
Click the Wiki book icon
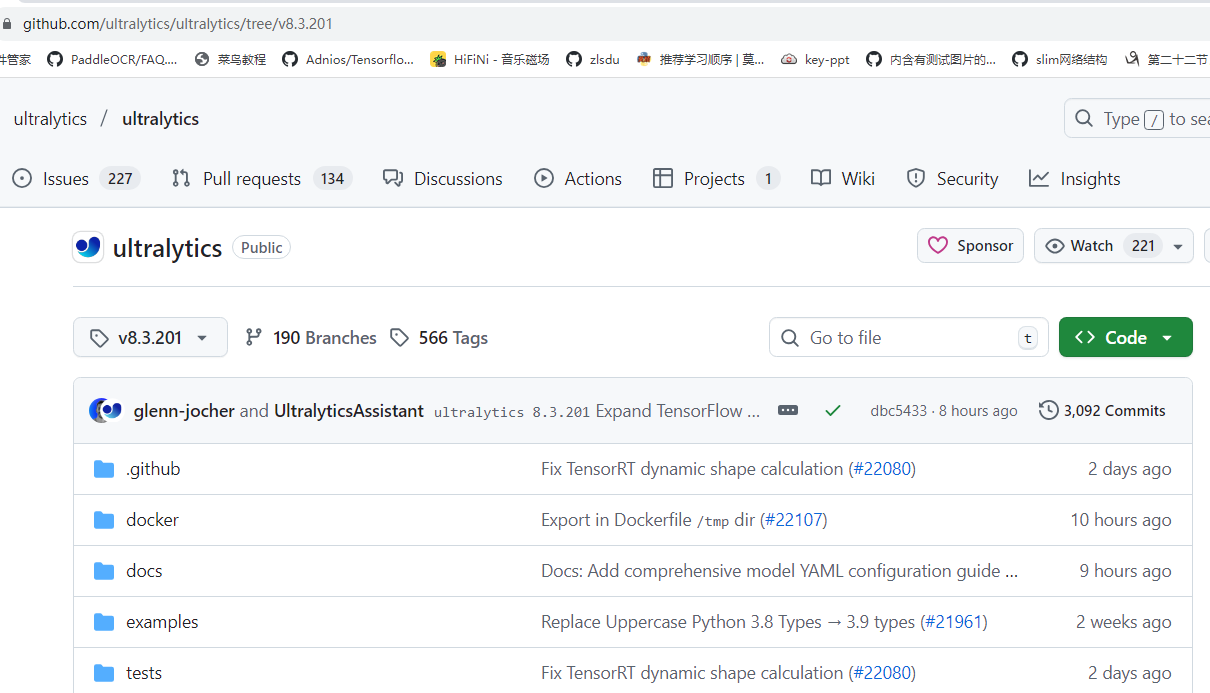[x=821, y=178]
